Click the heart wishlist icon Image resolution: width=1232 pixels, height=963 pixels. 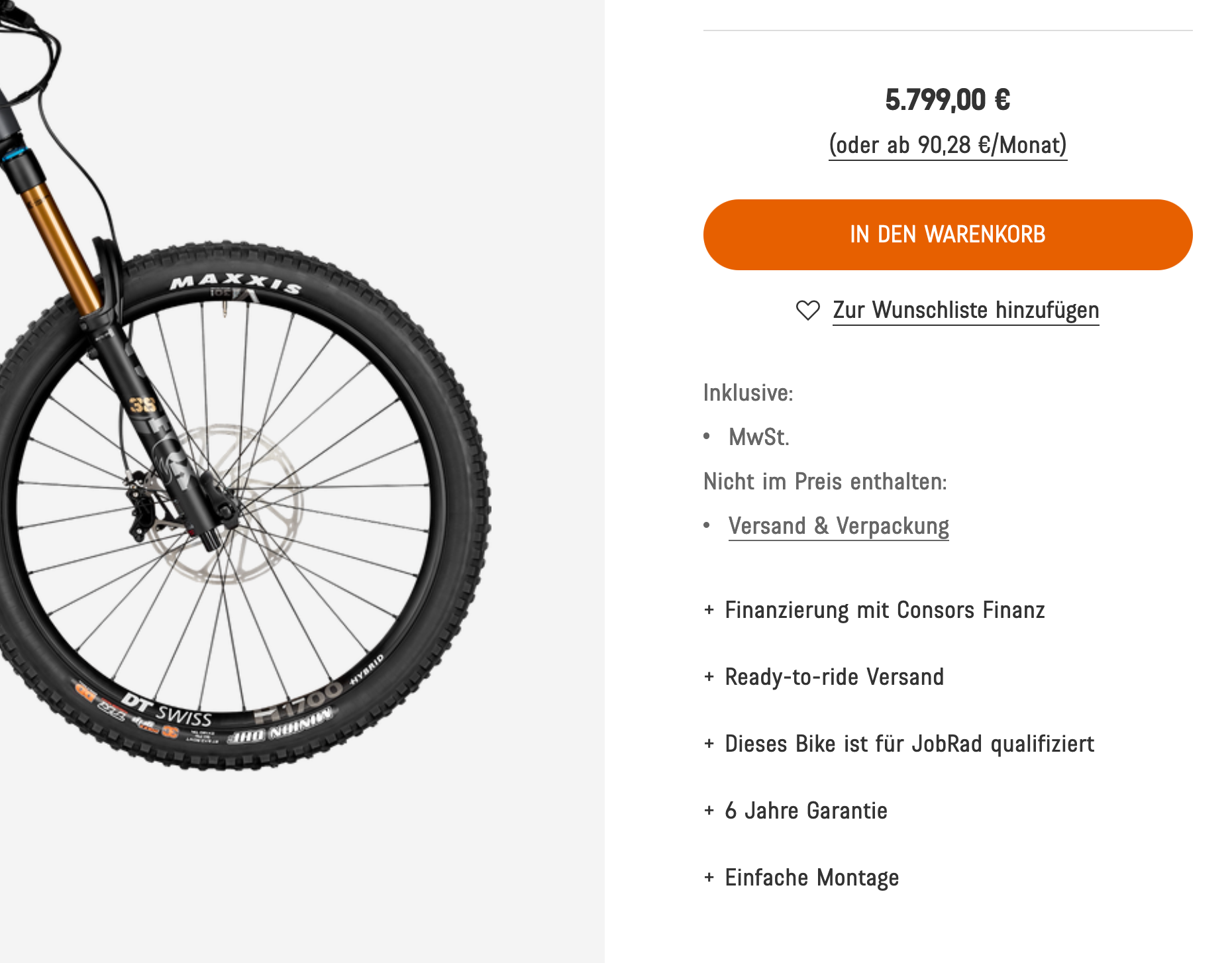click(x=807, y=310)
